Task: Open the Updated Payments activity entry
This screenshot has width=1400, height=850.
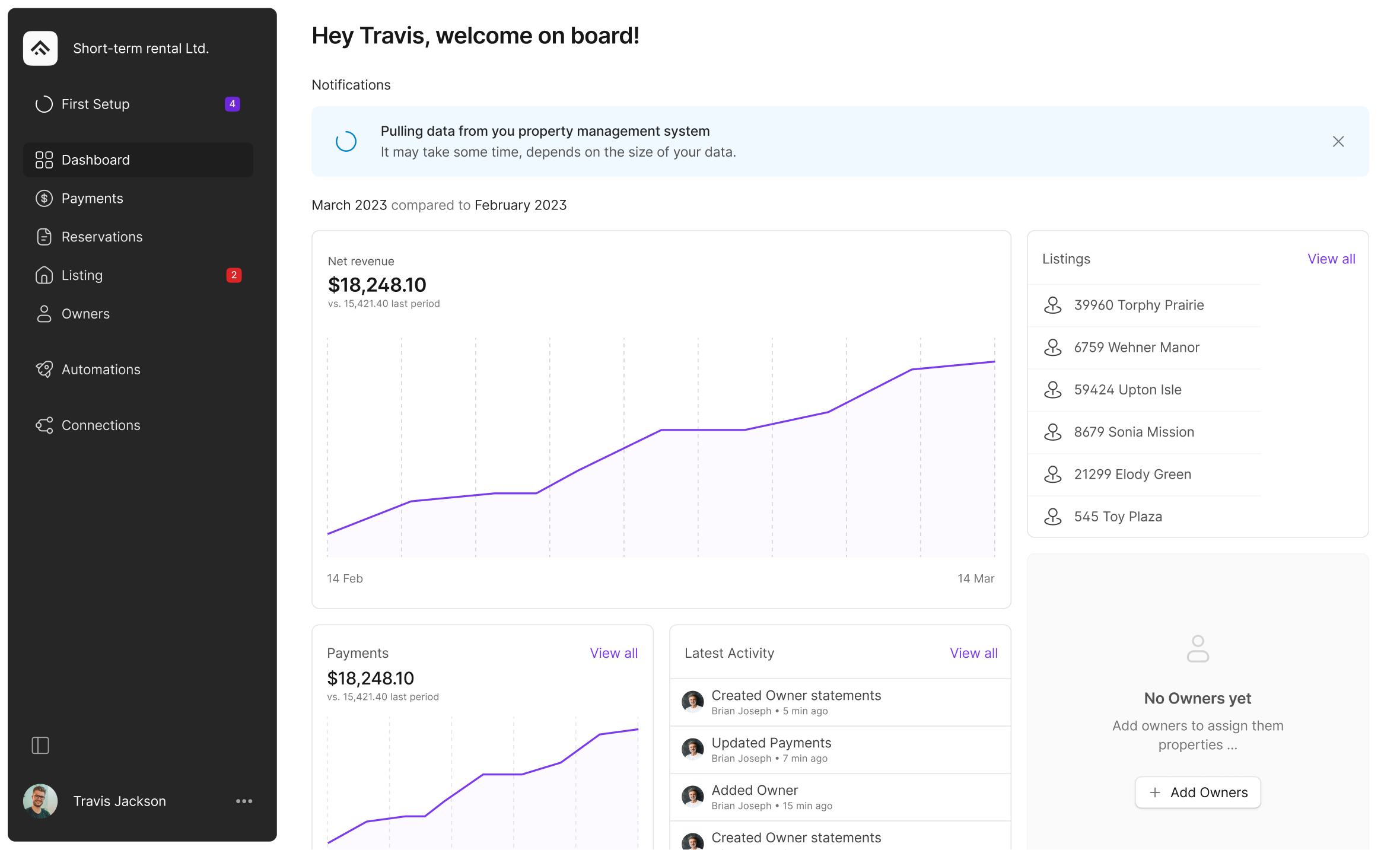Action: tap(771, 743)
